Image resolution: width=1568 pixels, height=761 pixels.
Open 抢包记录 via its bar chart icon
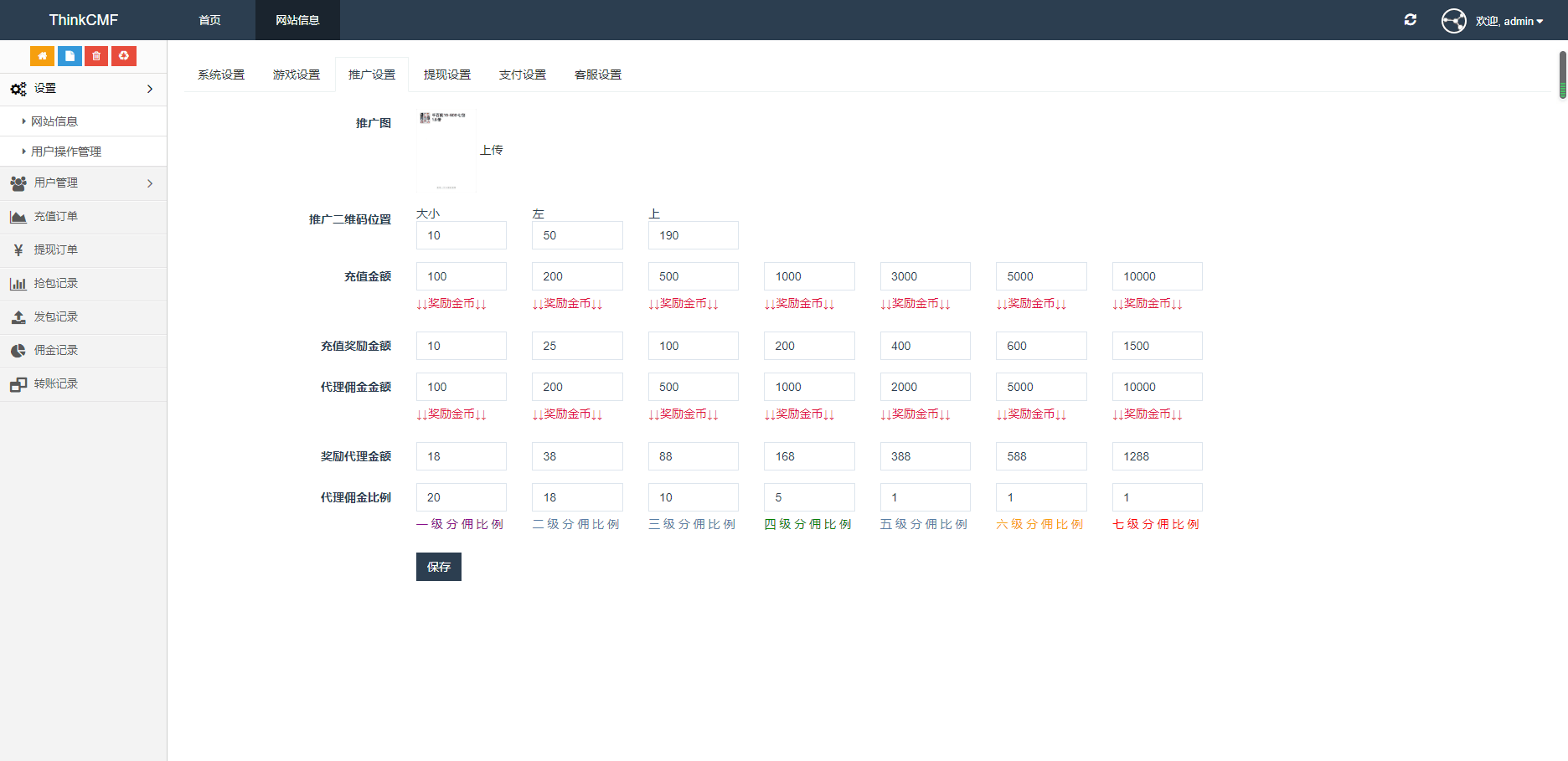(18, 284)
